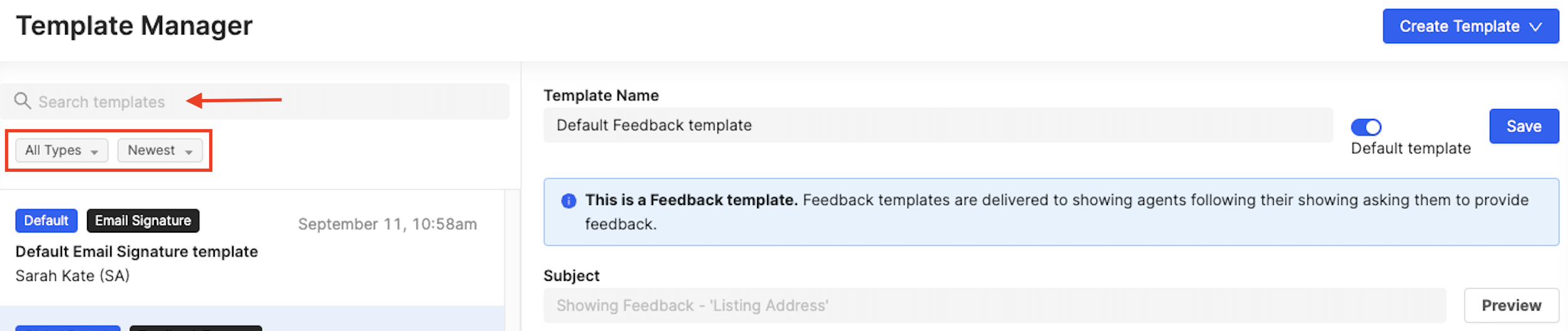Select the Default Email Signature template entry
Screen dimensions: 1568x331
pos(252,248)
